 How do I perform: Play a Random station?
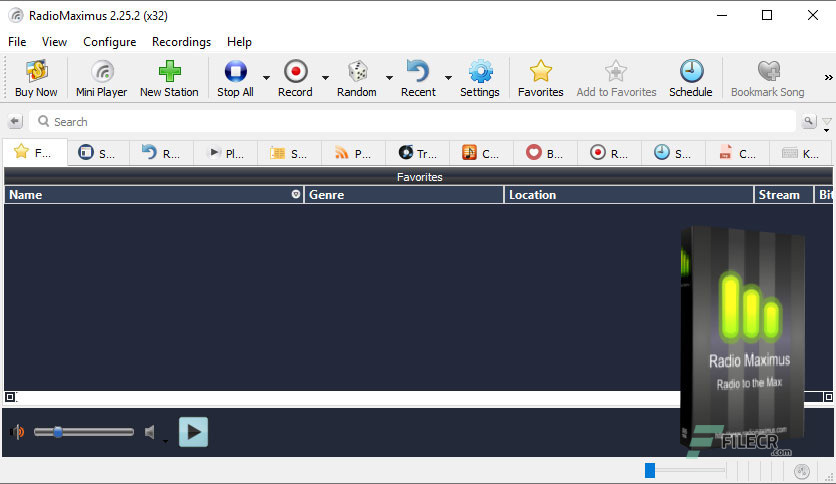point(357,78)
